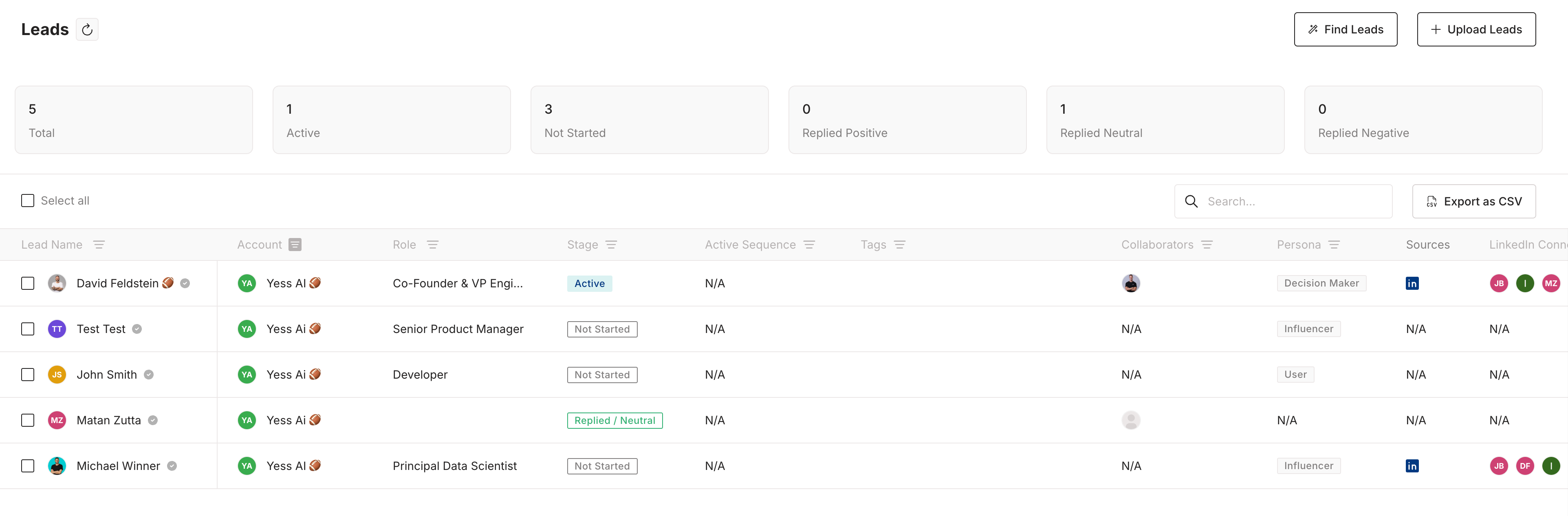1568x516 pixels.
Task: Select the Matan Zutta row checkbox
Action: point(28,421)
